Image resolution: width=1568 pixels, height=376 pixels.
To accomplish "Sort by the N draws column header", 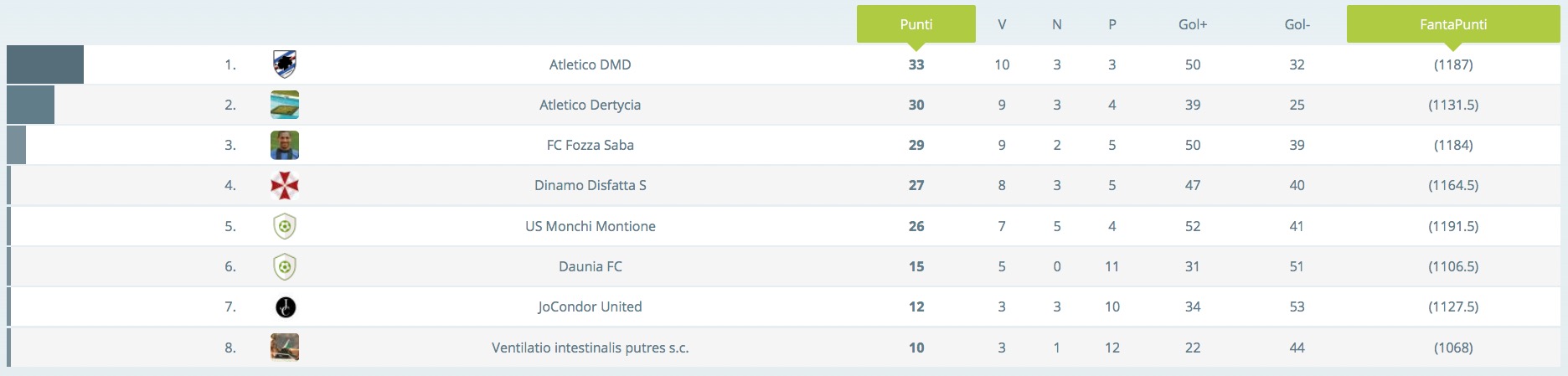I will tap(1057, 24).
